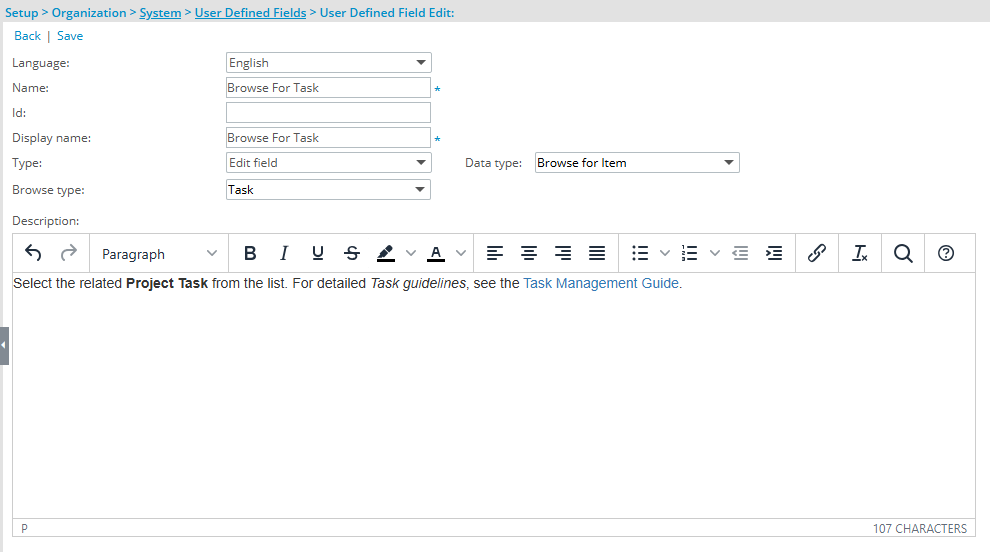This screenshot has width=990, height=552.
Task: Click the Save link
Action: (70, 36)
